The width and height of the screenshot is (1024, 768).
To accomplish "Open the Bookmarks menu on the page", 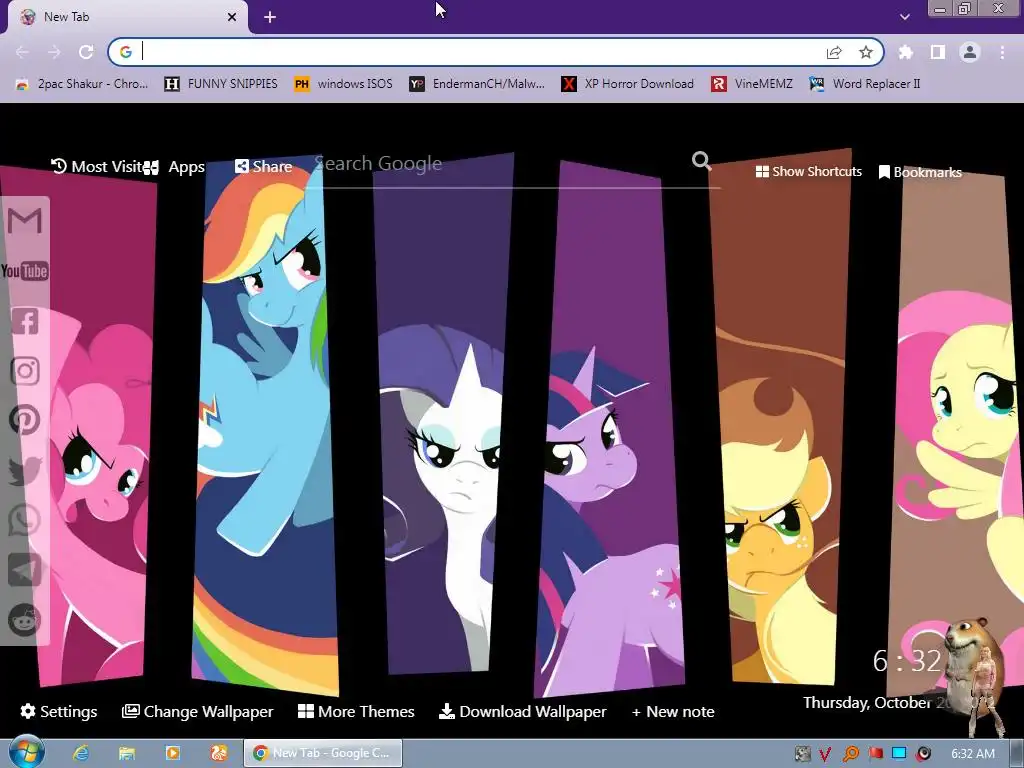I will pyautogui.click(x=920, y=172).
